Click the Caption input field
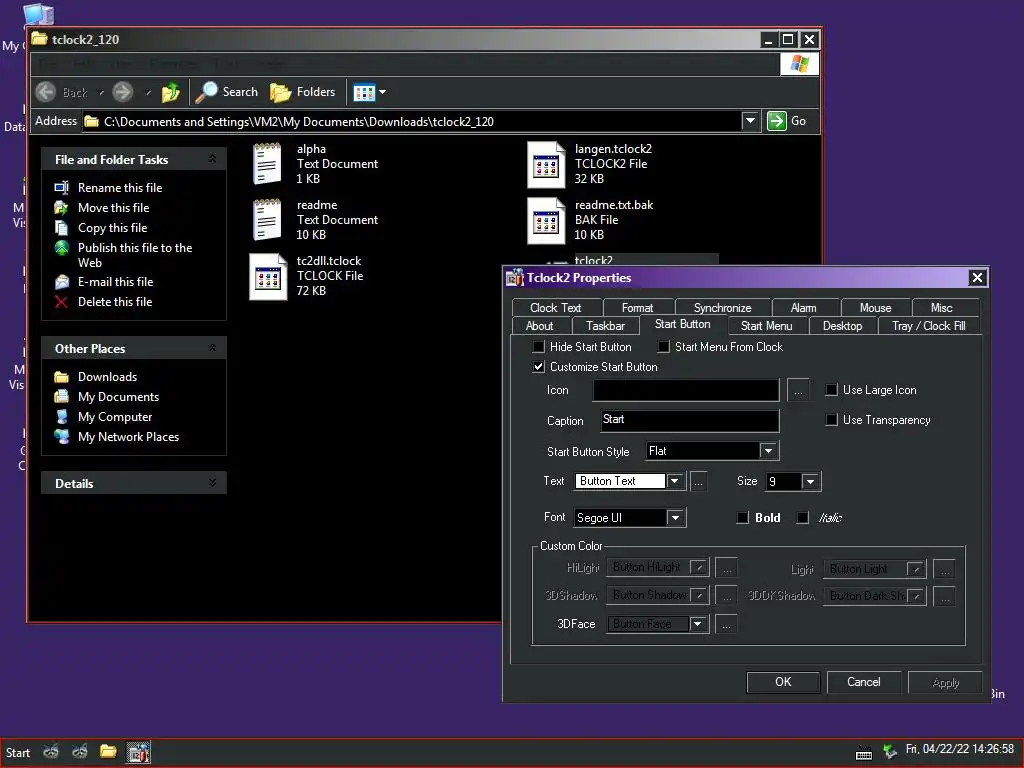Image resolution: width=1024 pixels, height=768 pixels. pyautogui.click(x=690, y=420)
